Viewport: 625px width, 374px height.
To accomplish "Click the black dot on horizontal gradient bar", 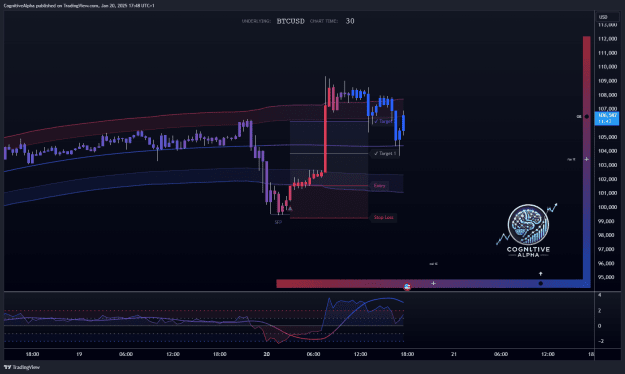I will tap(540, 283).
